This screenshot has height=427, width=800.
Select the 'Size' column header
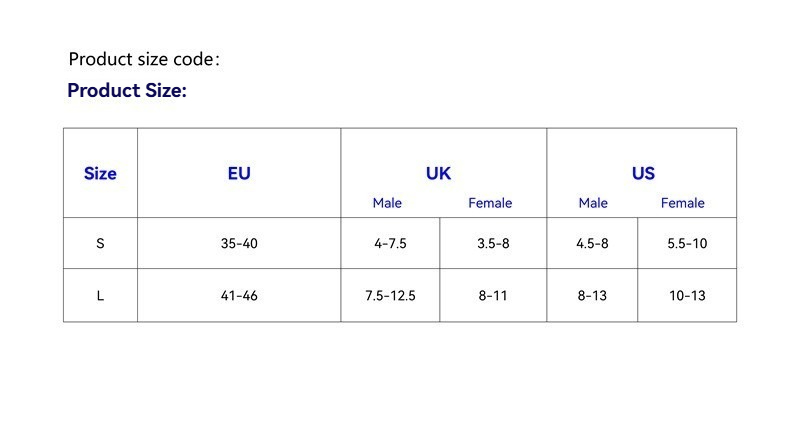click(100, 173)
